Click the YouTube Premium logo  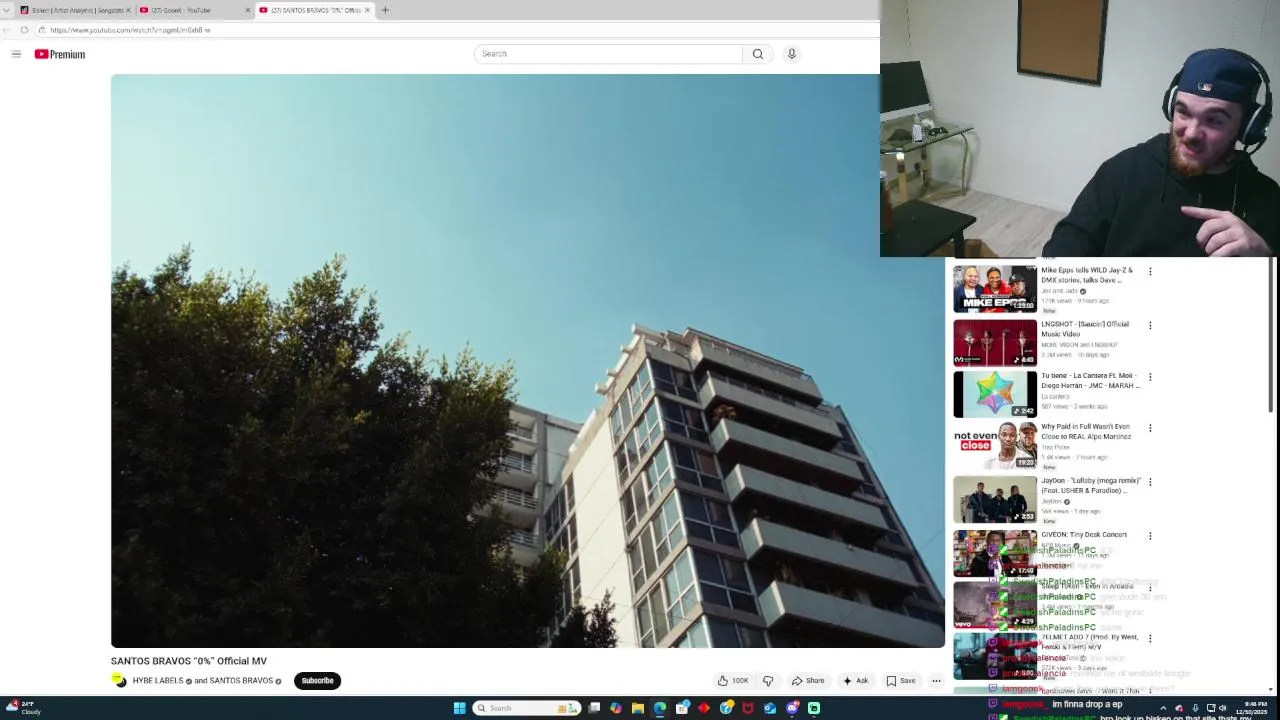[60, 54]
